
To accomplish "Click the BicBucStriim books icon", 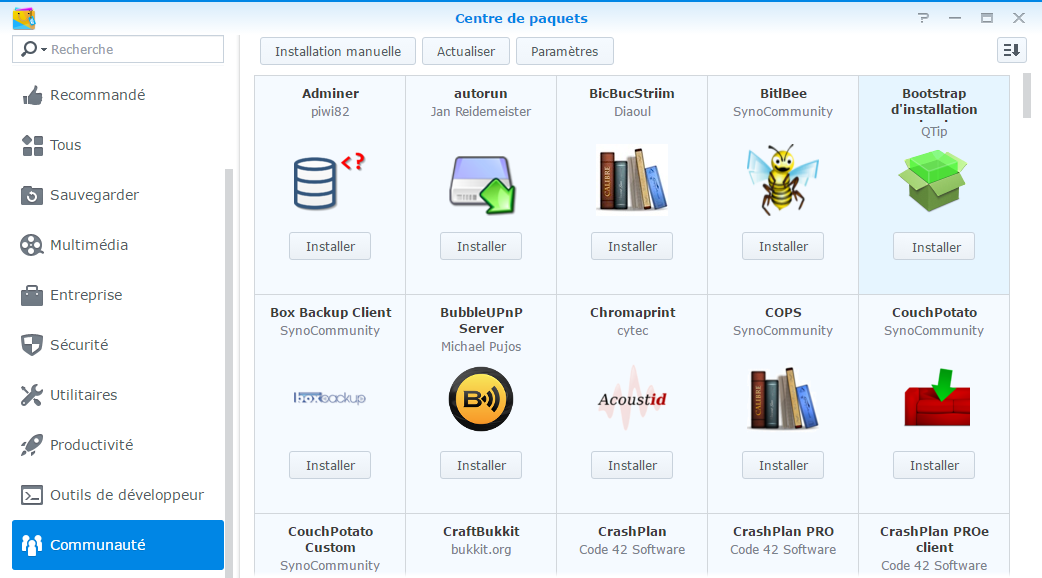I will click(x=632, y=180).
